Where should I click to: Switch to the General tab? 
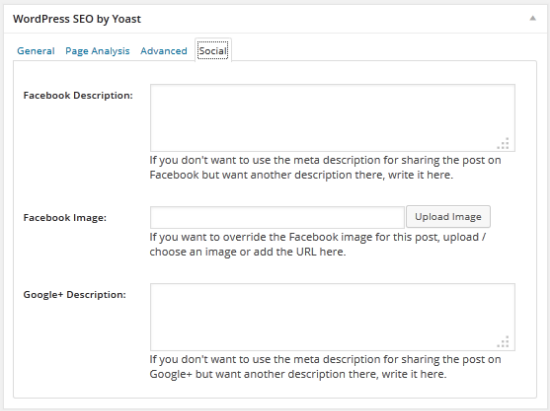click(x=36, y=51)
